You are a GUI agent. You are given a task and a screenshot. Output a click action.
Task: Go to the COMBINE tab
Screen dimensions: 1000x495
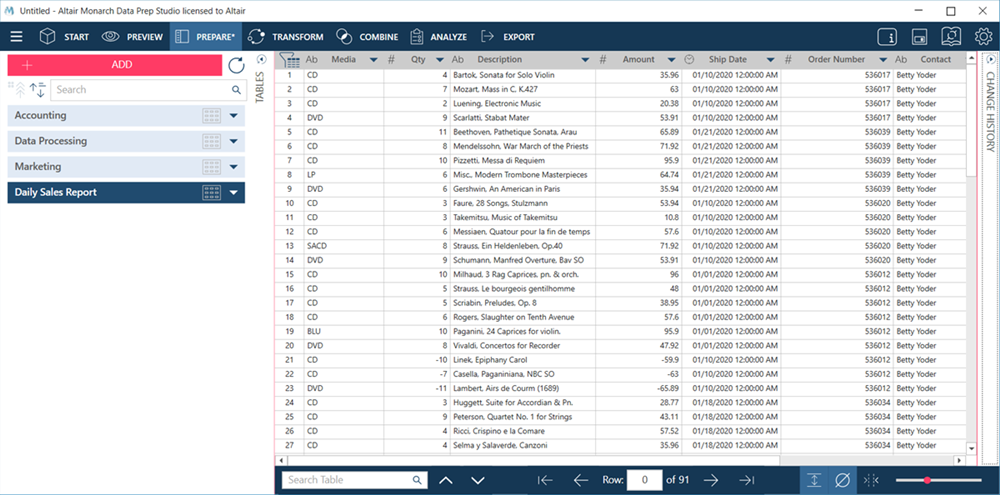(367, 37)
